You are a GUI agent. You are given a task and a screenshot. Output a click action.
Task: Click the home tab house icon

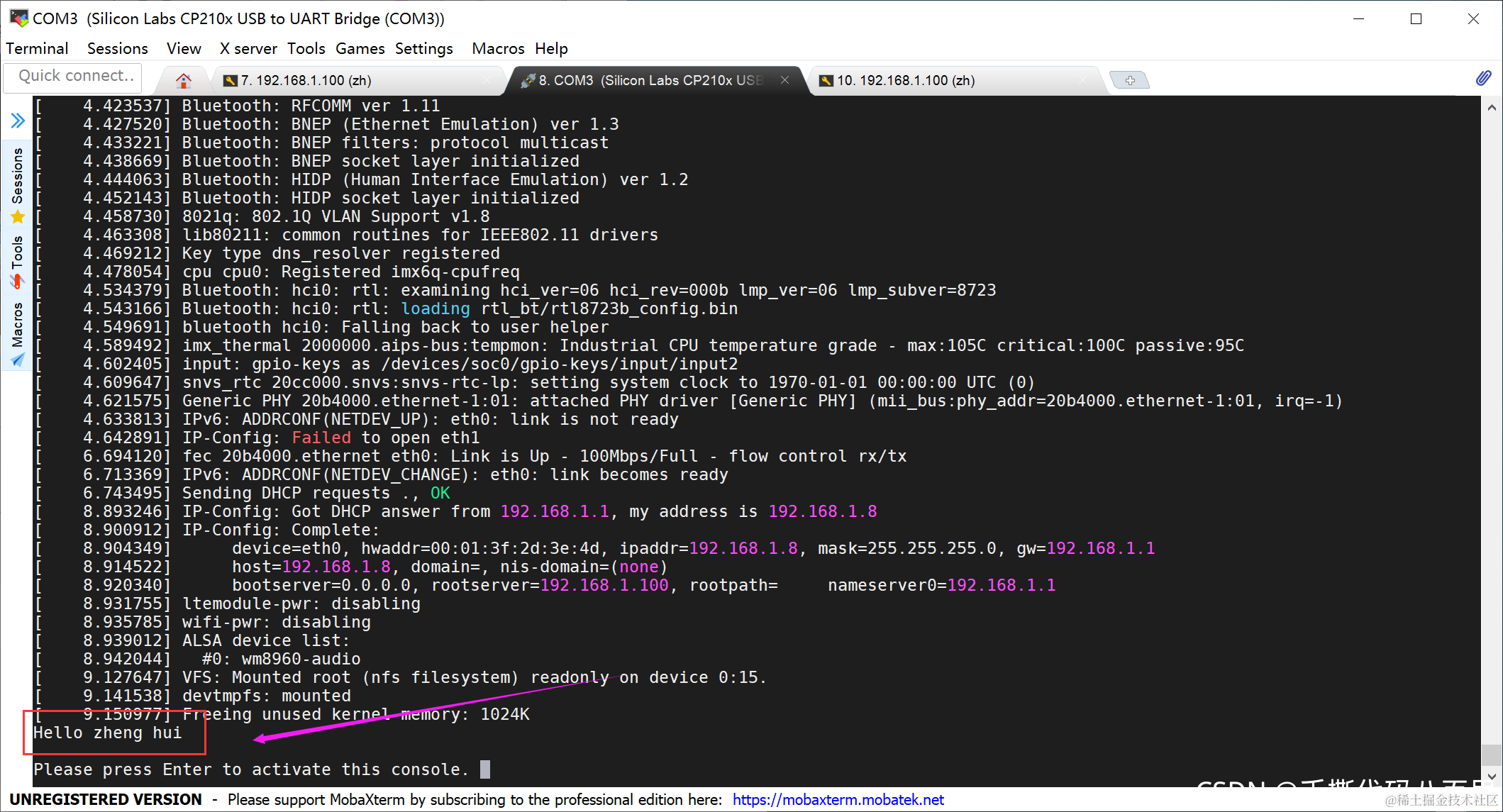[x=183, y=81]
